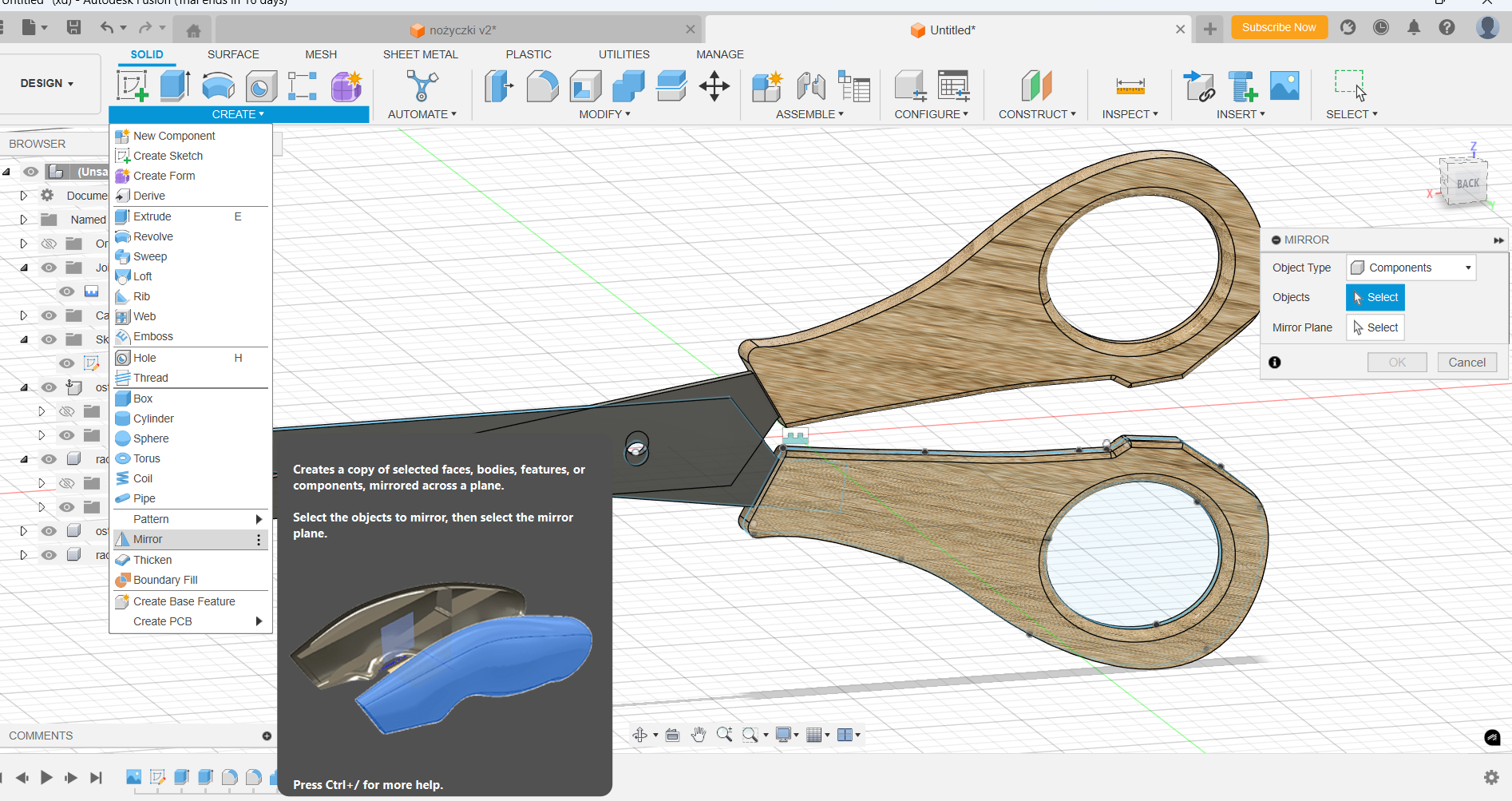Click the Mirror Plane Select button
This screenshot has height=801, width=1512.
point(1375,327)
